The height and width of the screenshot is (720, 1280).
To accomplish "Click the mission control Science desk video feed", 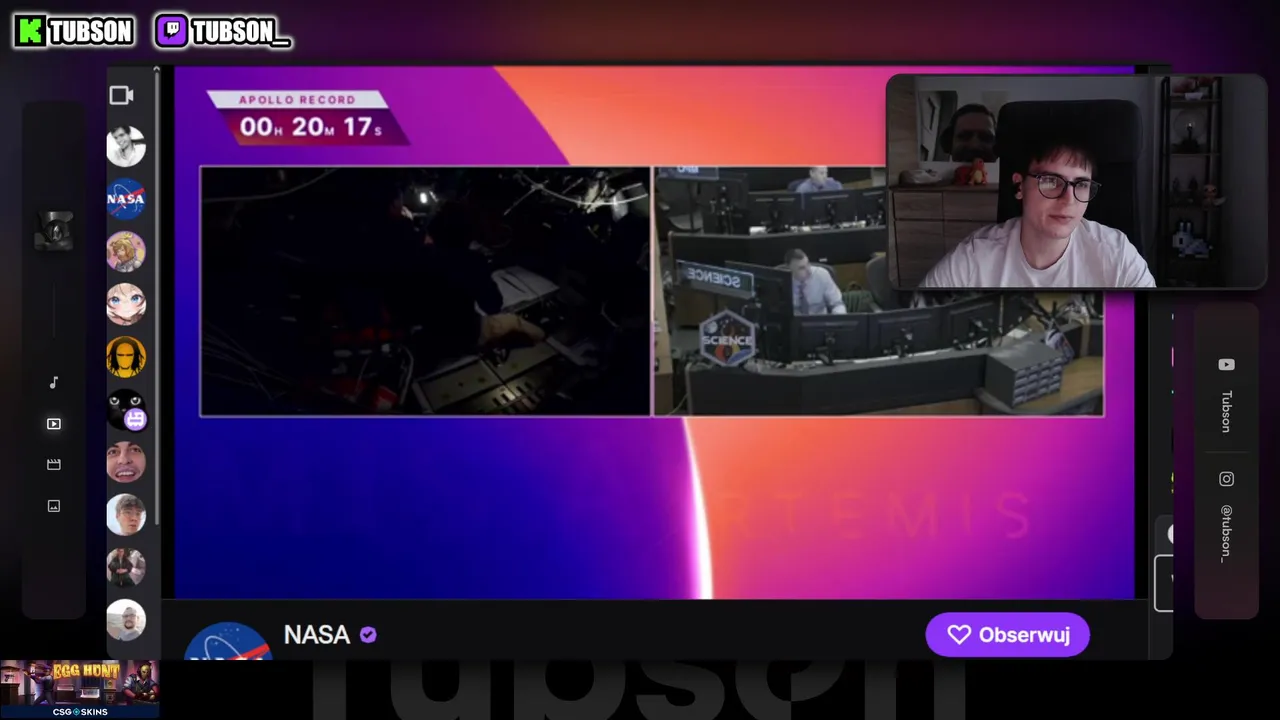I will 878,291.
